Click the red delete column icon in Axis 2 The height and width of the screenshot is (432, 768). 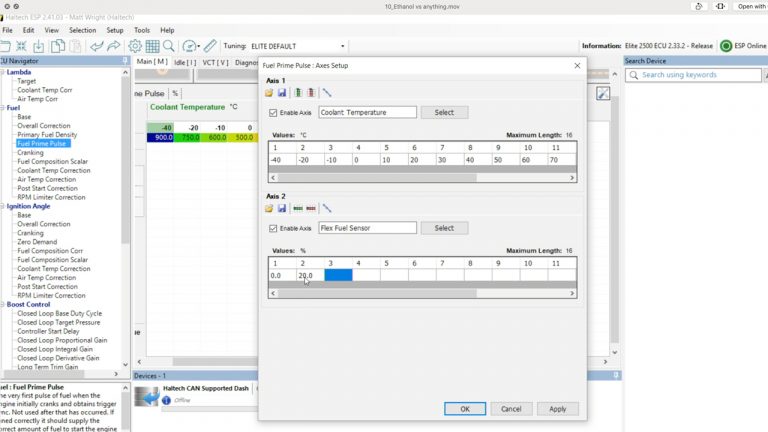(x=311, y=208)
